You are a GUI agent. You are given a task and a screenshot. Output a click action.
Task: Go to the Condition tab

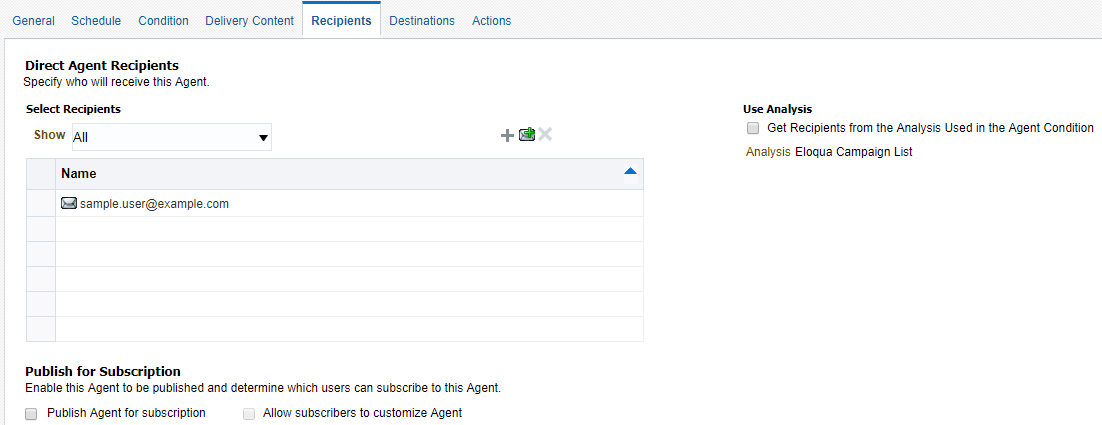tap(163, 20)
